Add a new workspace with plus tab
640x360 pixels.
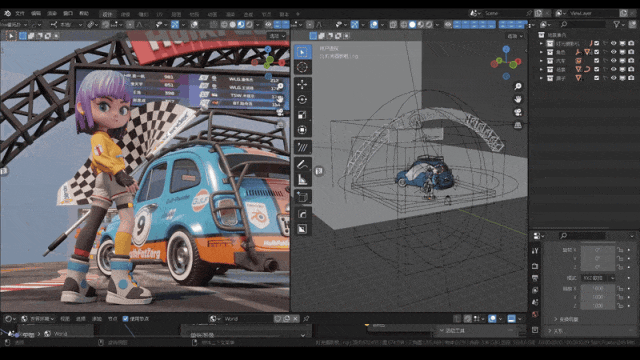tap(298, 14)
